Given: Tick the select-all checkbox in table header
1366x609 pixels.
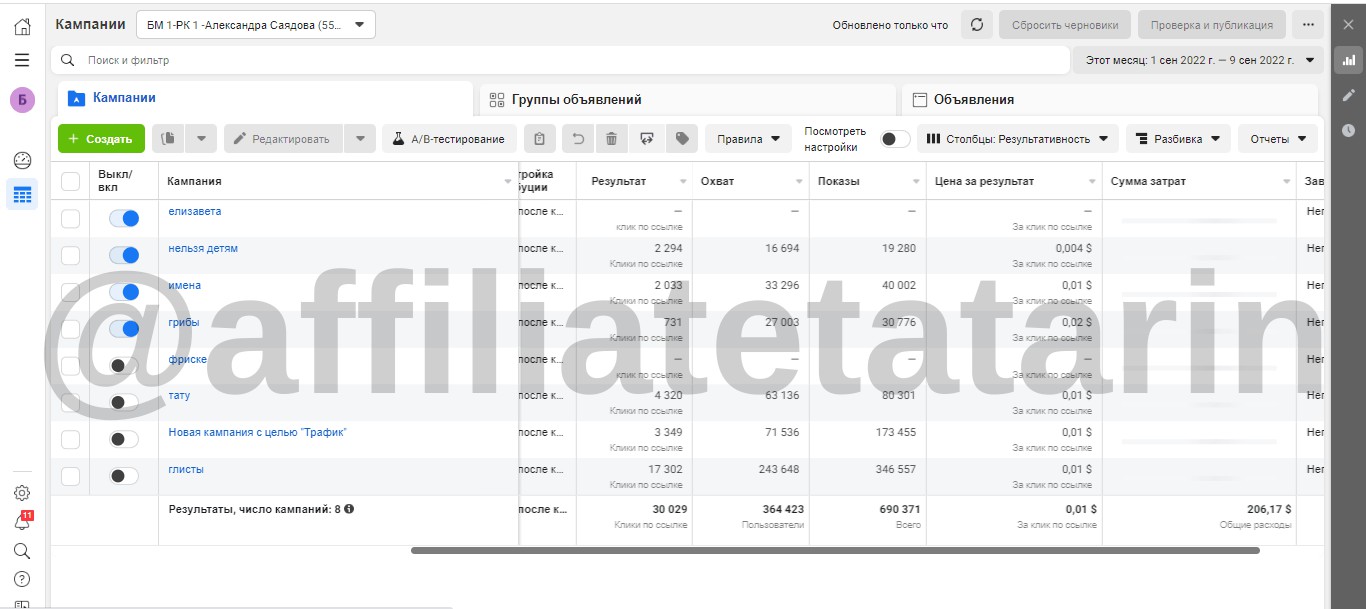Looking at the screenshot, I should point(70,181).
